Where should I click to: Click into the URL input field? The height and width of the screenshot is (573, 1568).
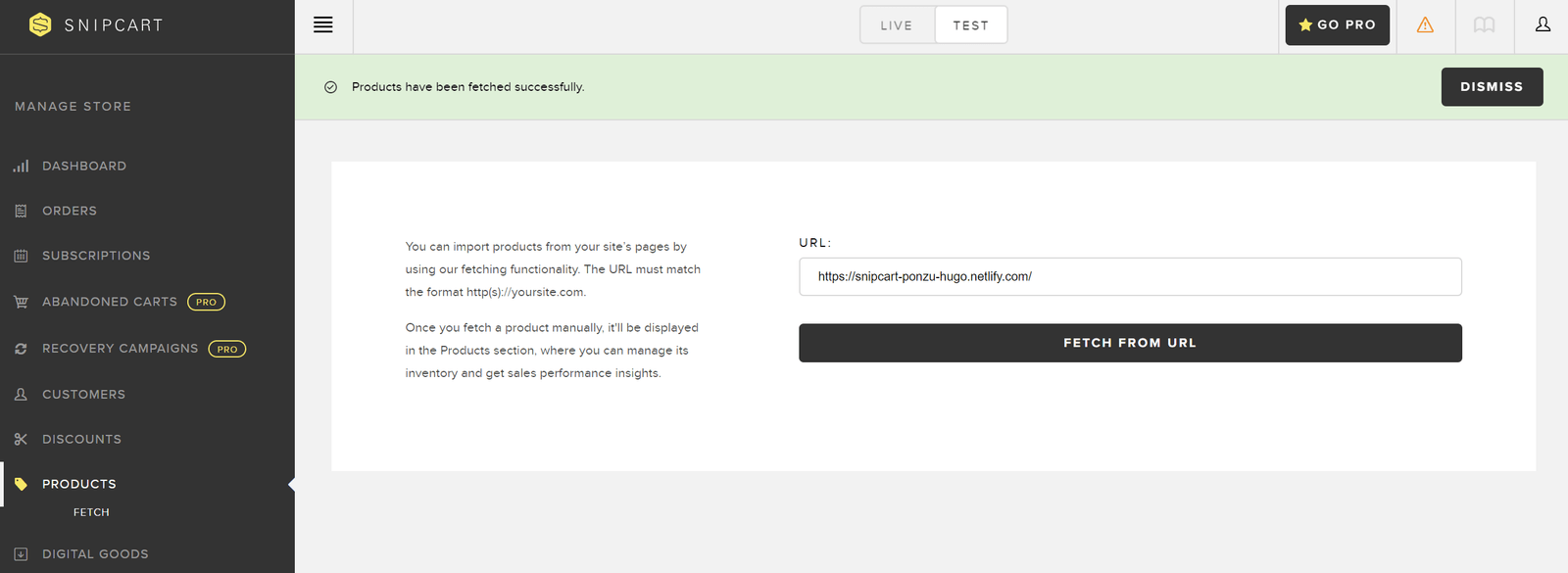click(1130, 276)
